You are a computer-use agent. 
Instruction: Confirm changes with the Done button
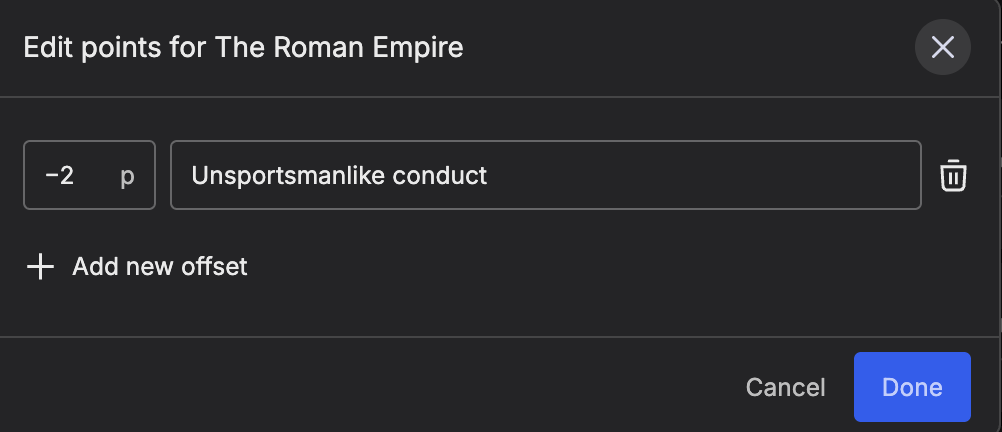coord(911,387)
